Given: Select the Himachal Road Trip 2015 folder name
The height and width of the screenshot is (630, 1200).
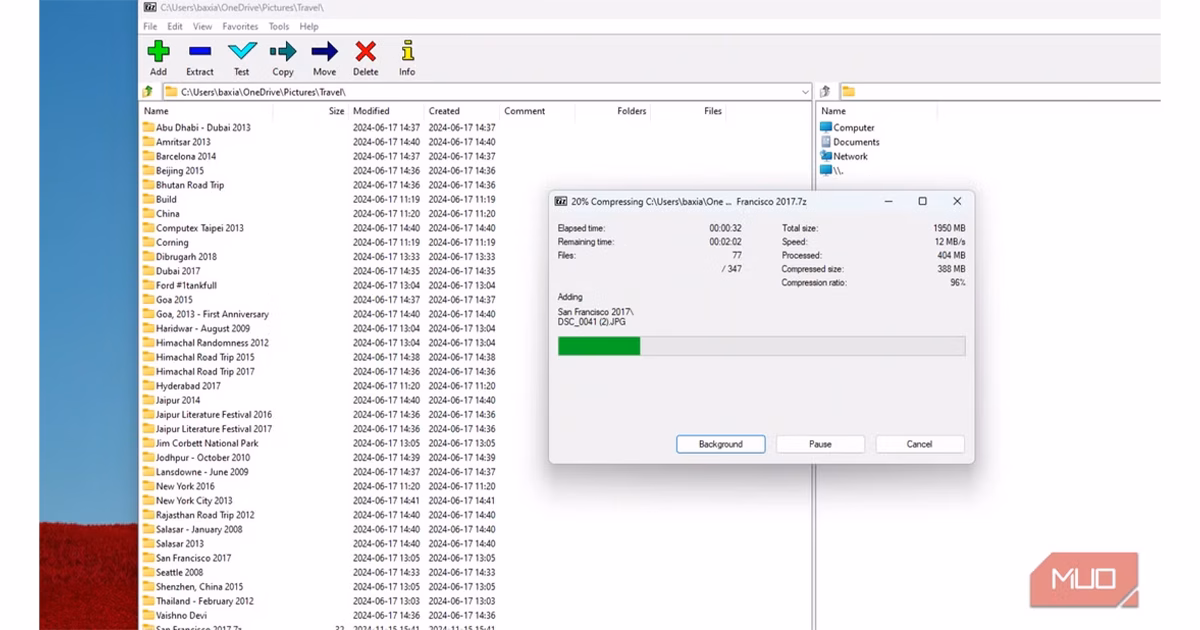Looking at the screenshot, I should pos(205,357).
